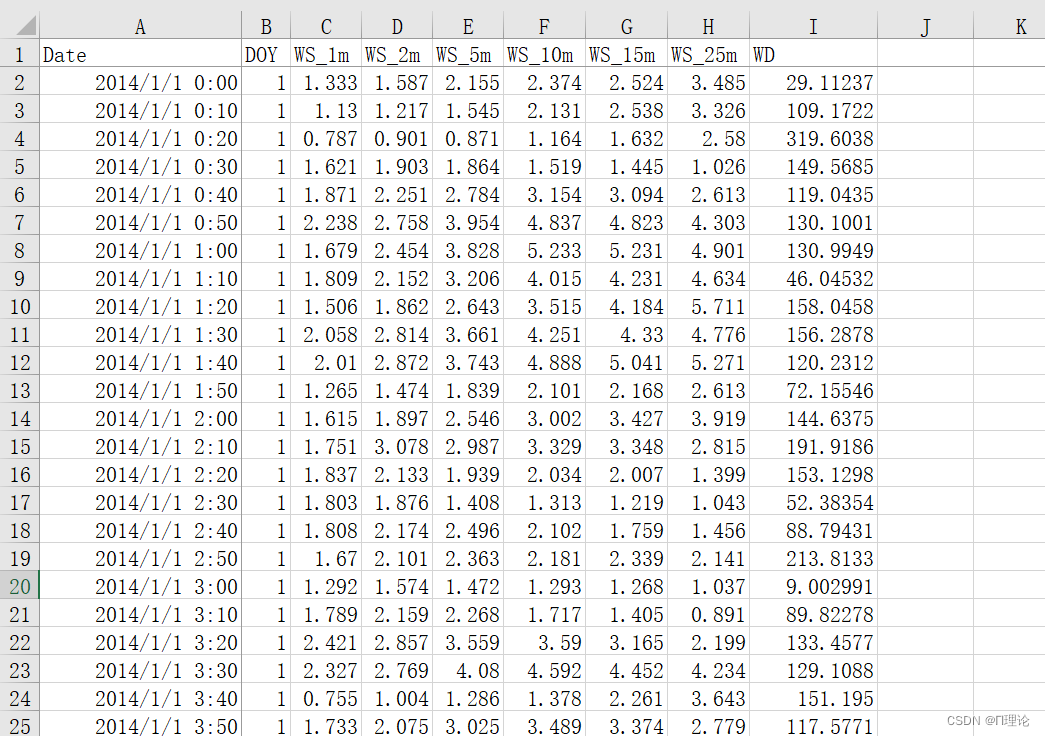Click the WS_1m header cell
The height and width of the screenshot is (736, 1045).
point(325,55)
